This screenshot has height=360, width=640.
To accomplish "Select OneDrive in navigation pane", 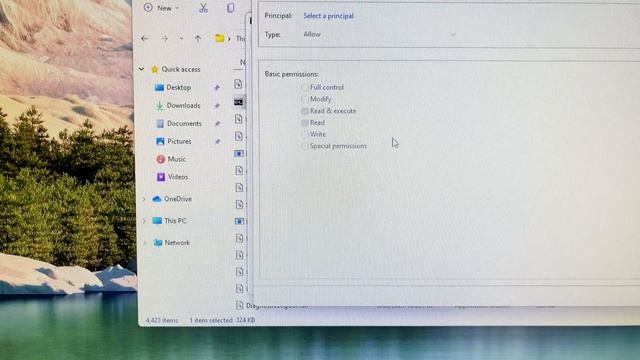I will [178, 199].
